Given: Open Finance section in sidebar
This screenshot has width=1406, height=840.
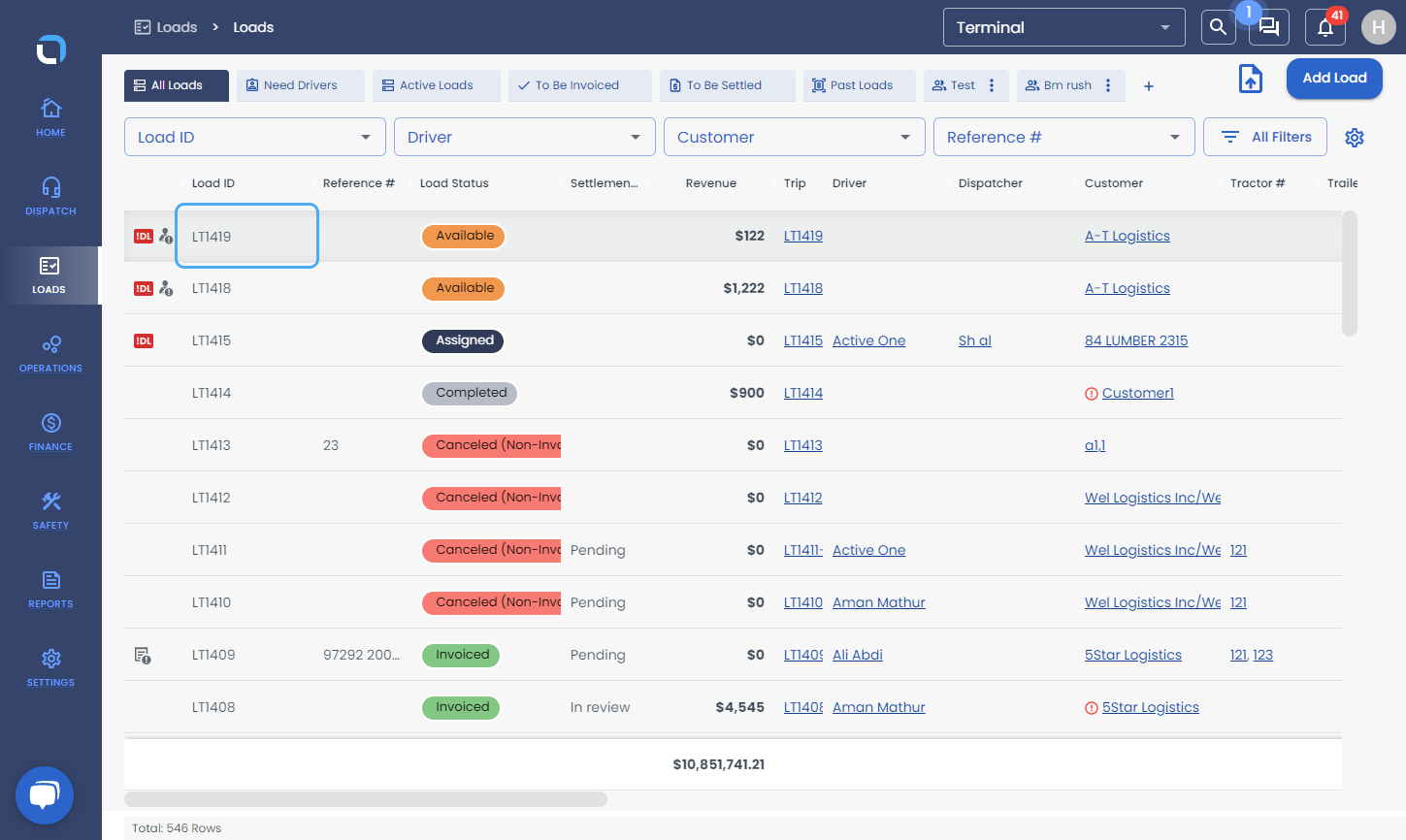Looking at the screenshot, I should tap(50, 432).
